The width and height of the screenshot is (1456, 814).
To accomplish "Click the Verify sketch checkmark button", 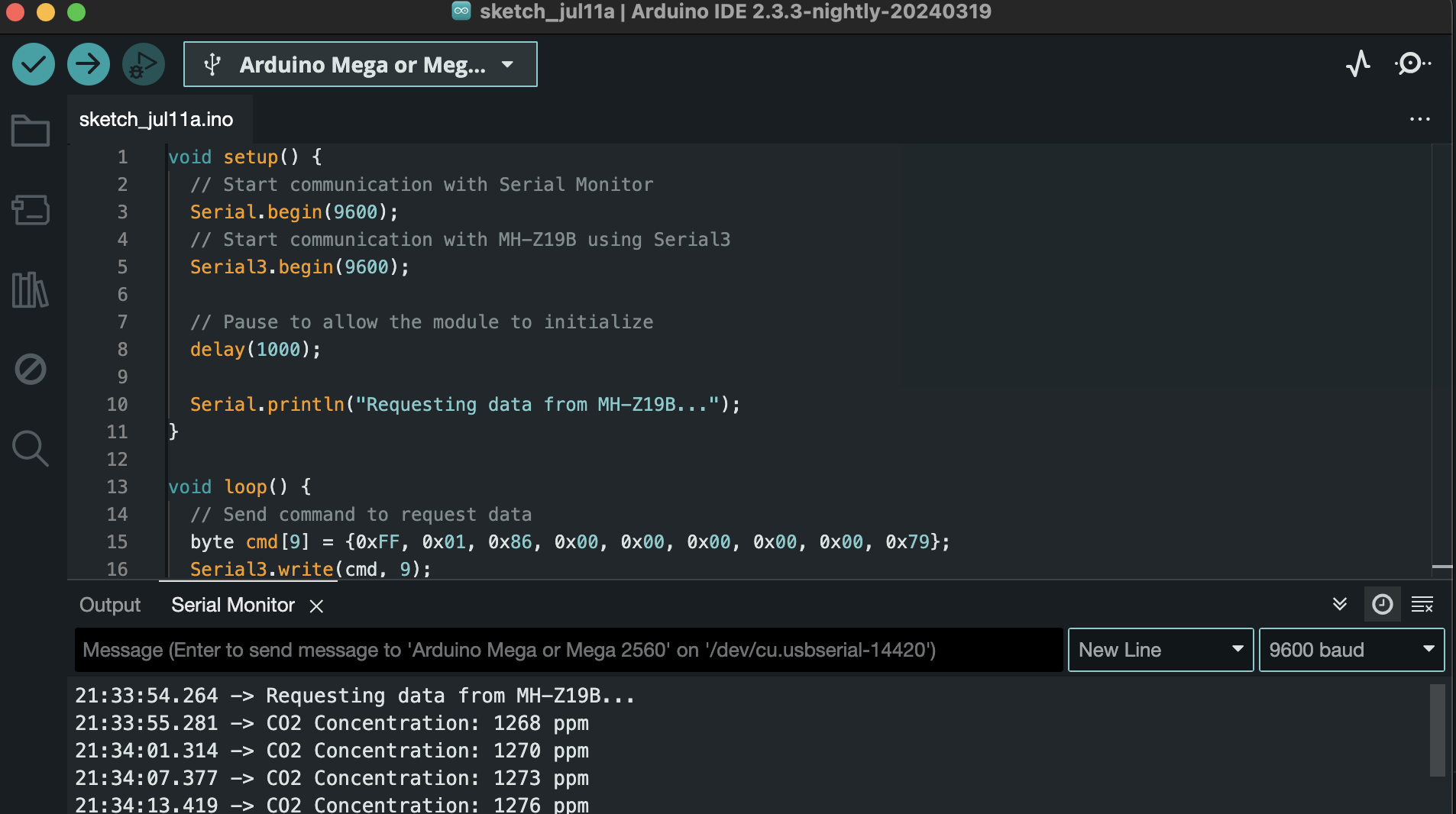I will (34, 64).
